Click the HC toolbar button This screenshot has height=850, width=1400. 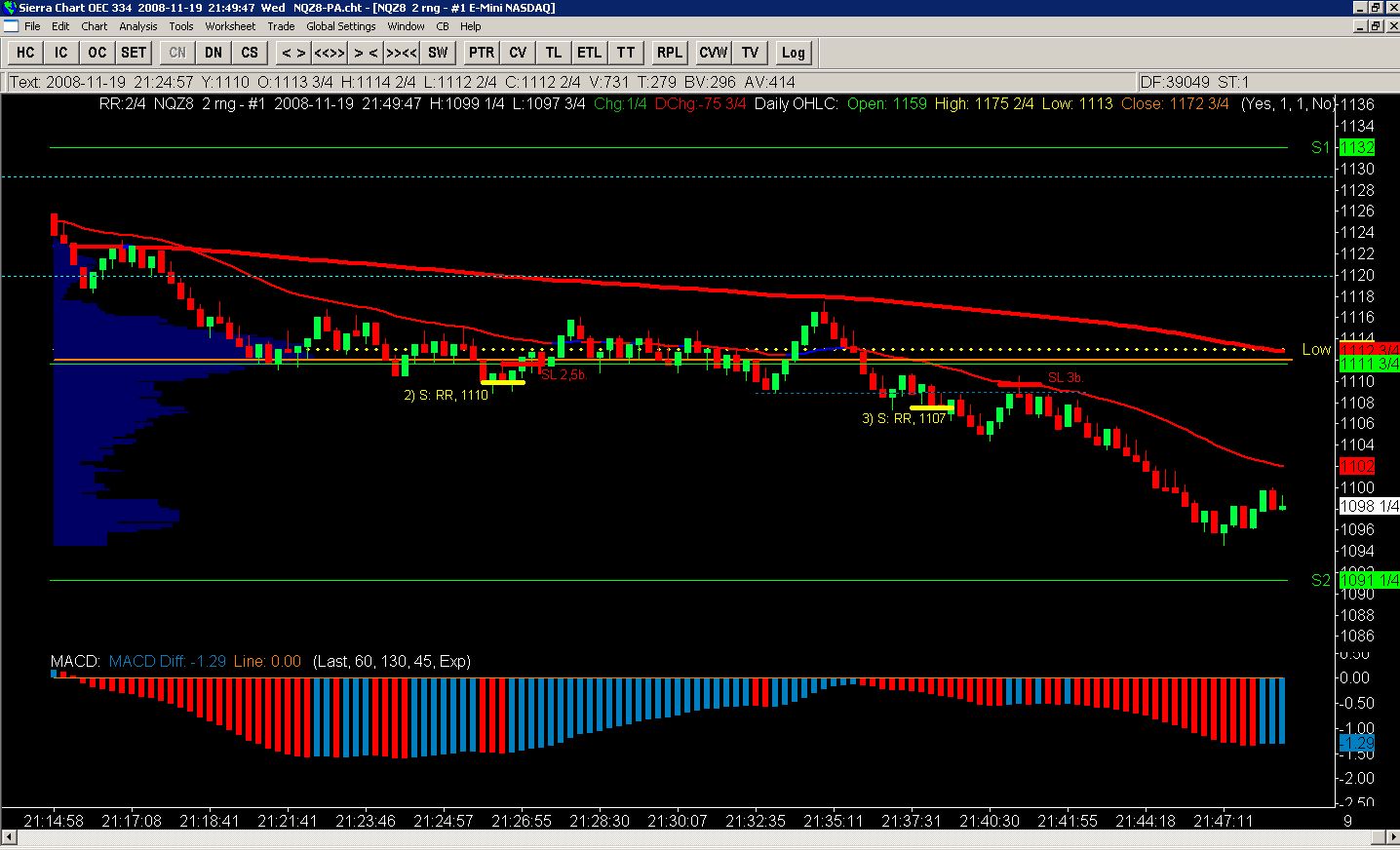[25, 53]
